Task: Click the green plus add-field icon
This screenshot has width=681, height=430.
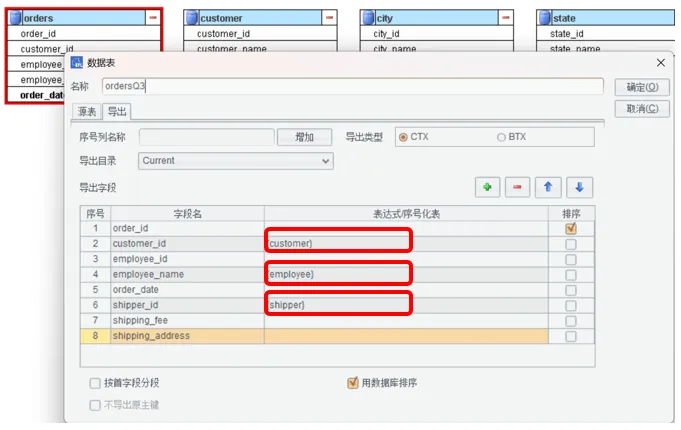Action: click(487, 187)
